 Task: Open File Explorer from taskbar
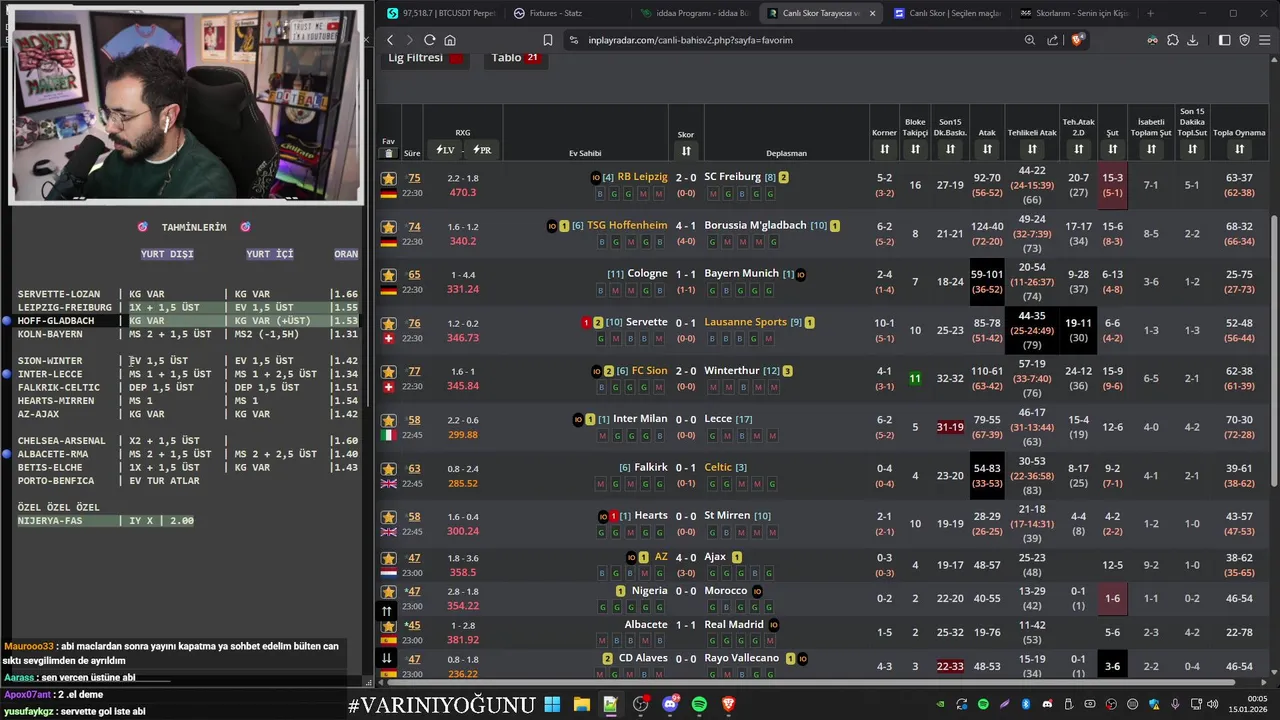pos(581,704)
